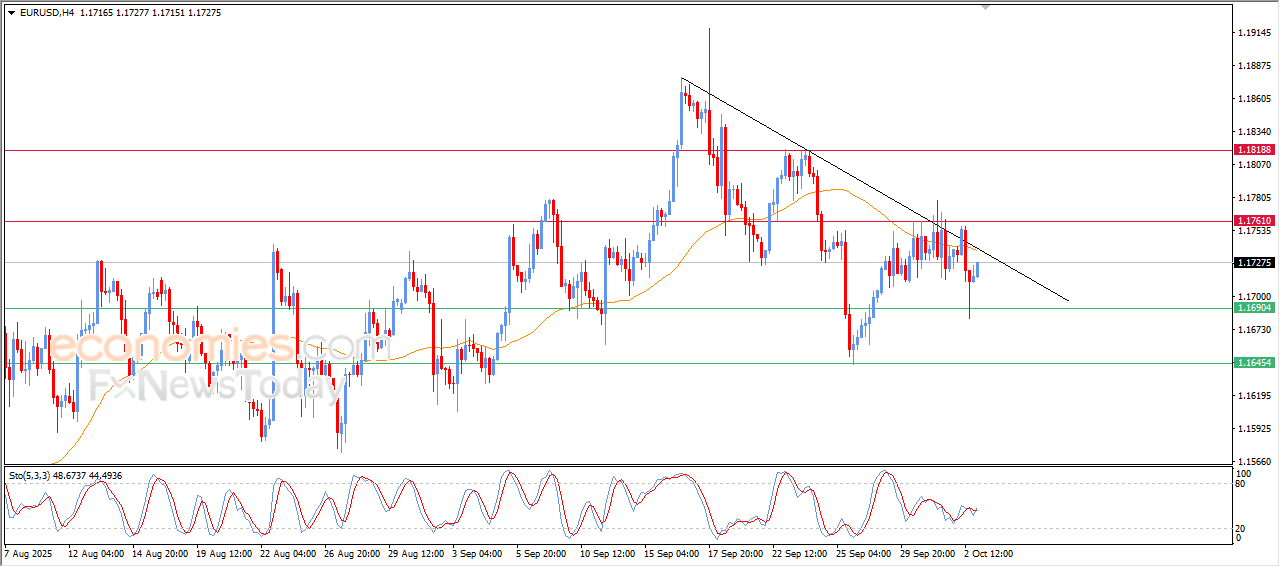Click the 17 Sep 20:00 time label
The height and width of the screenshot is (567, 1280).
click(x=735, y=553)
